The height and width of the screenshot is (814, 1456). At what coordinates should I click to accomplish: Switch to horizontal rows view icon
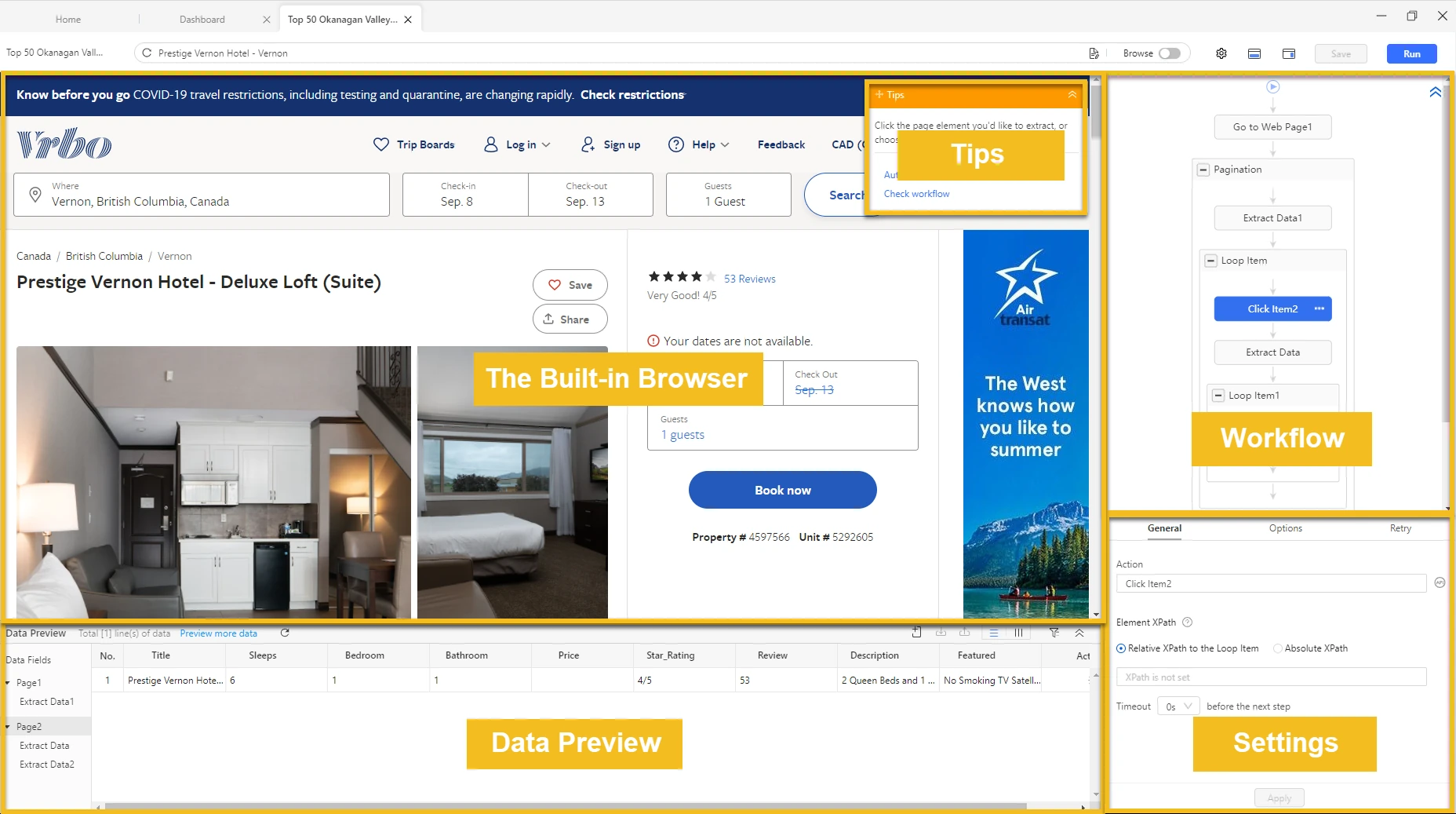coord(994,633)
